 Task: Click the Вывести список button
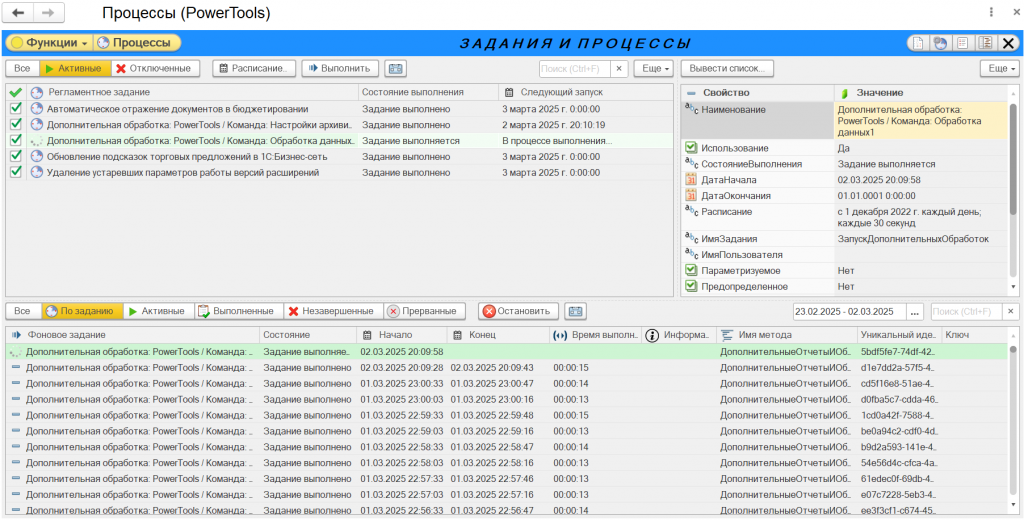[x=727, y=68]
